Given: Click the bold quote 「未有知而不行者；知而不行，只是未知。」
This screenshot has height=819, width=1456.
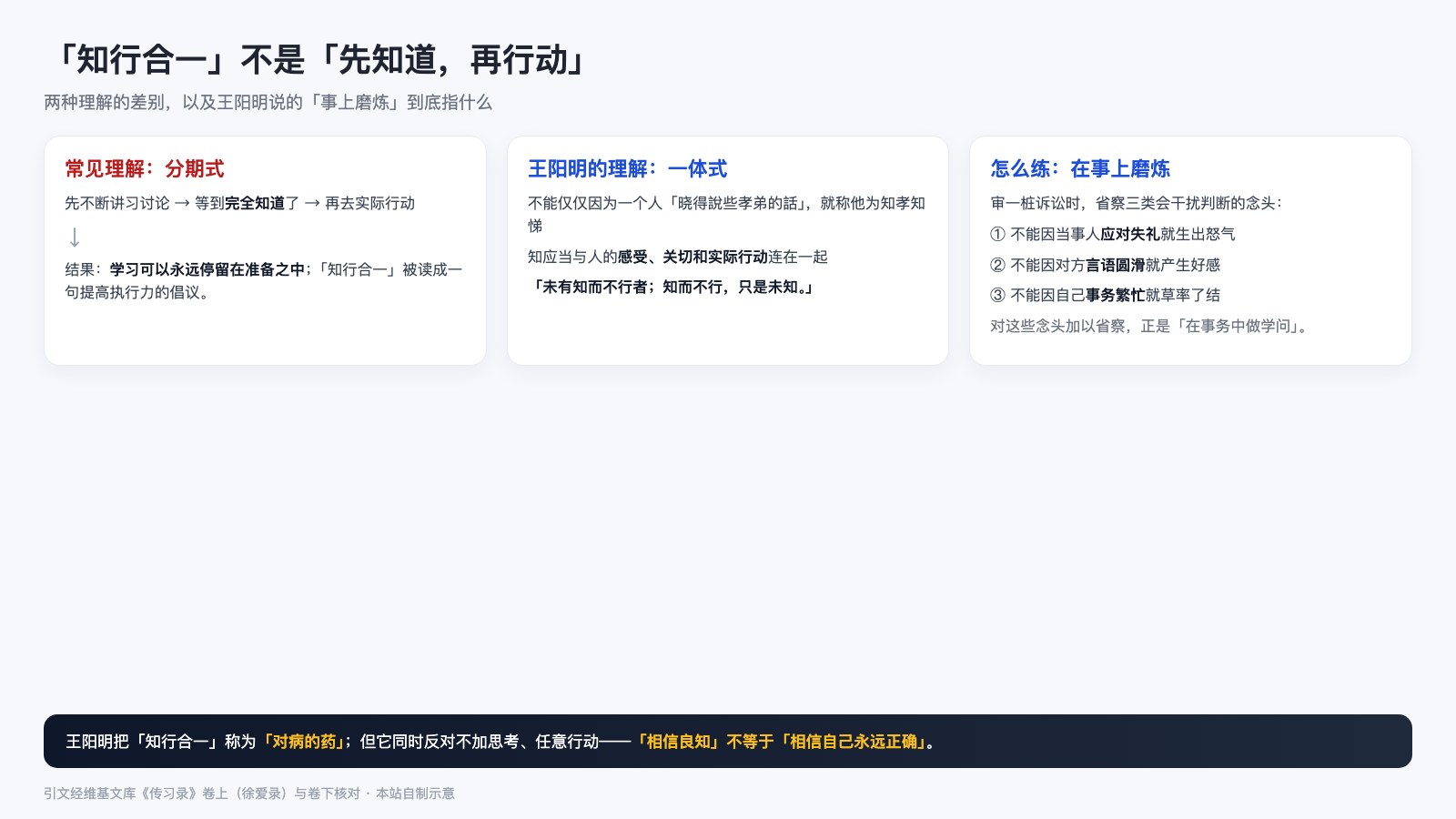Looking at the screenshot, I should click(x=671, y=287).
